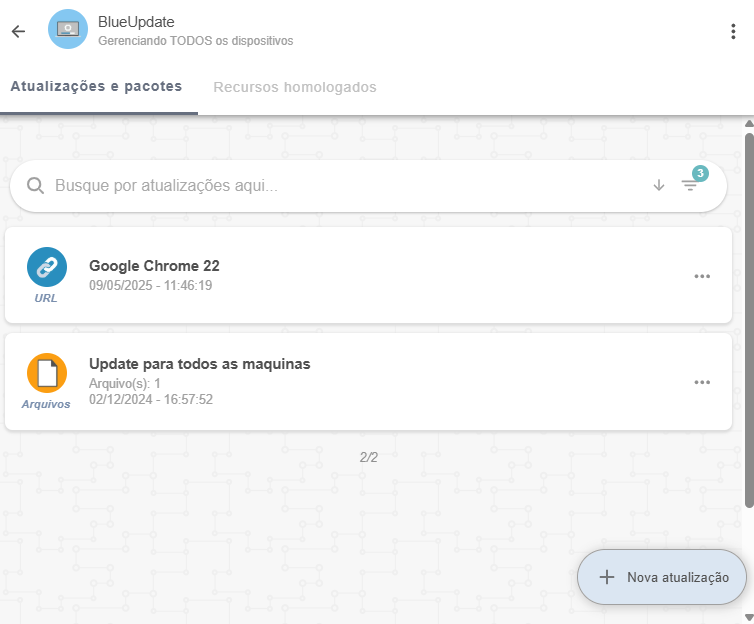Click the vertical scrollbar thumb
Screen dimensions: 754x624
[x=748, y=320]
